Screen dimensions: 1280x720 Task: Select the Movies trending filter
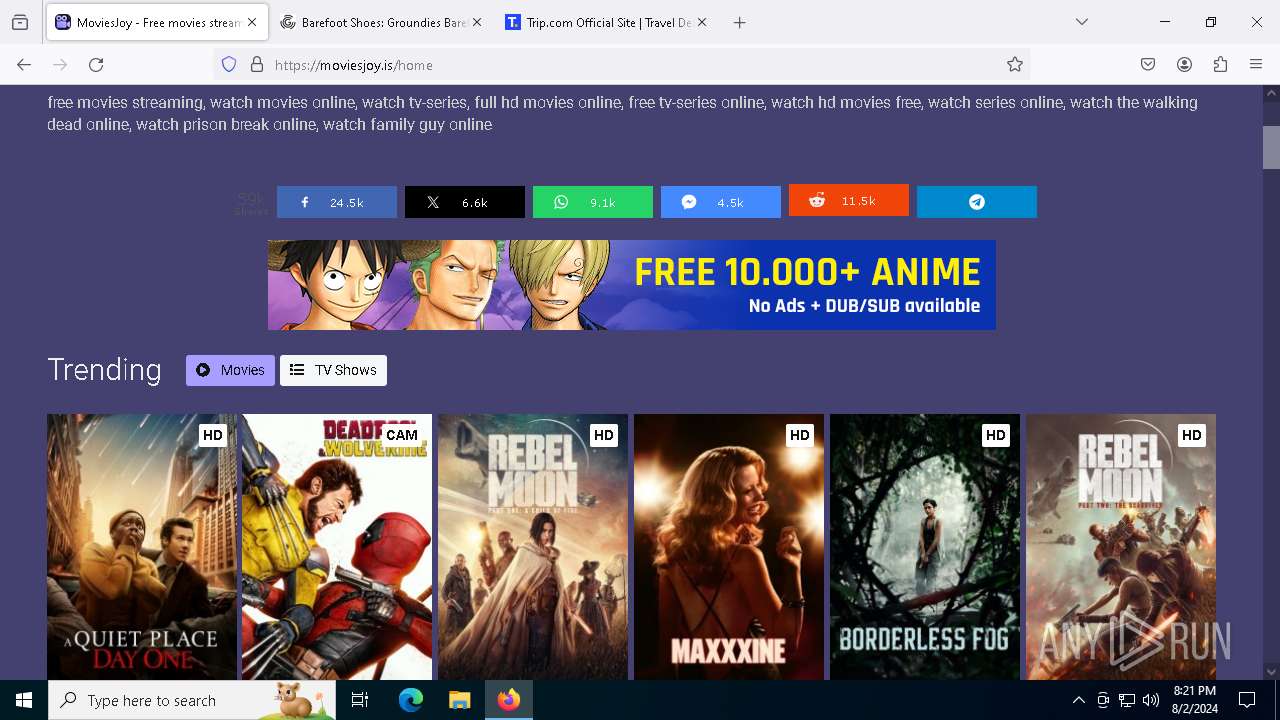click(x=230, y=370)
